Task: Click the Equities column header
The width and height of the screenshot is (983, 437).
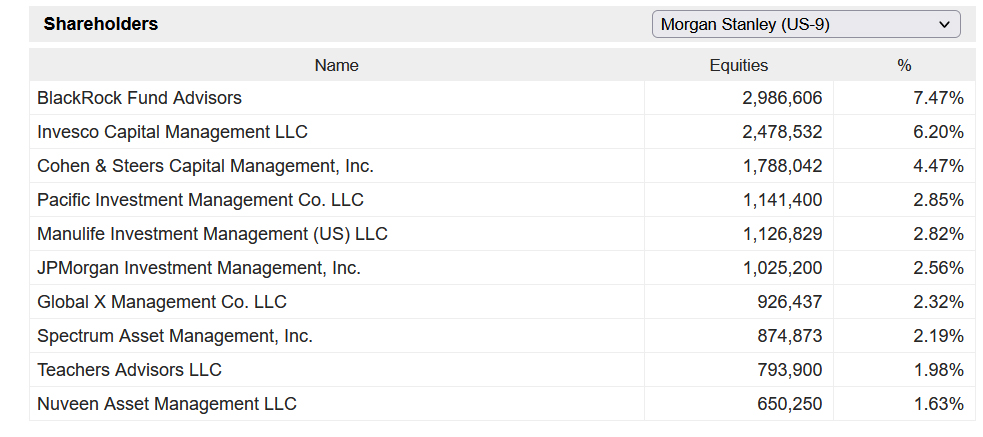Action: (x=738, y=65)
